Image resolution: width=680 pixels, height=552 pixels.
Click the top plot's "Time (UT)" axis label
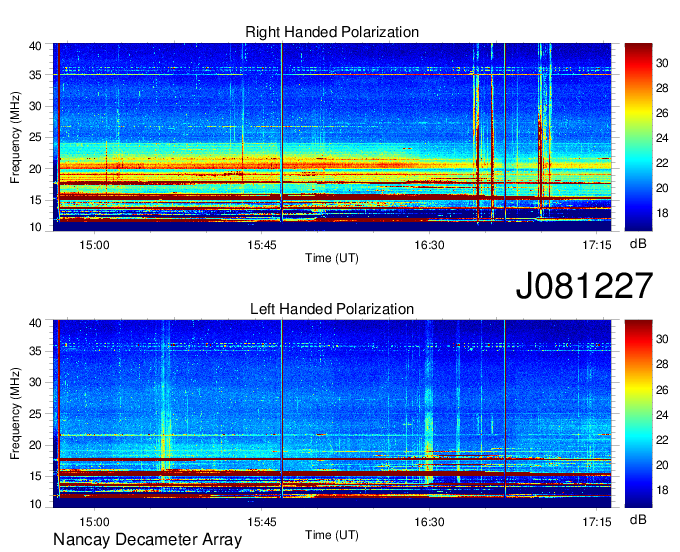coord(332,258)
